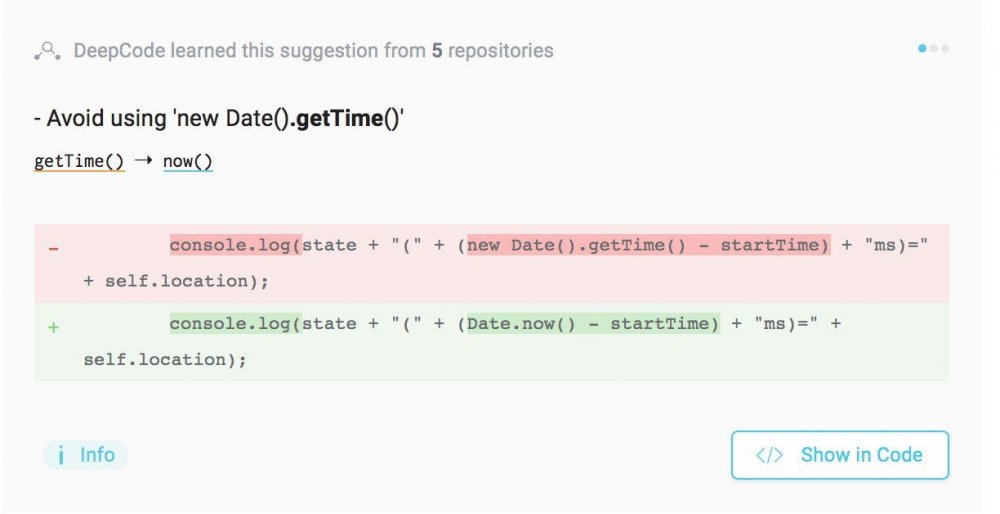Select the third pagination dot
The width and height of the screenshot is (1000, 514).
click(x=945, y=48)
